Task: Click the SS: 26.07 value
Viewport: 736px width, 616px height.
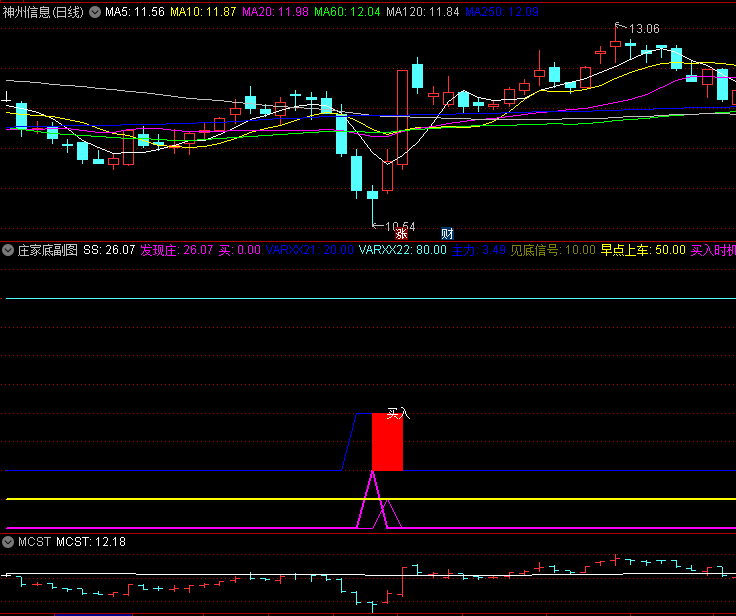Action: [109, 250]
